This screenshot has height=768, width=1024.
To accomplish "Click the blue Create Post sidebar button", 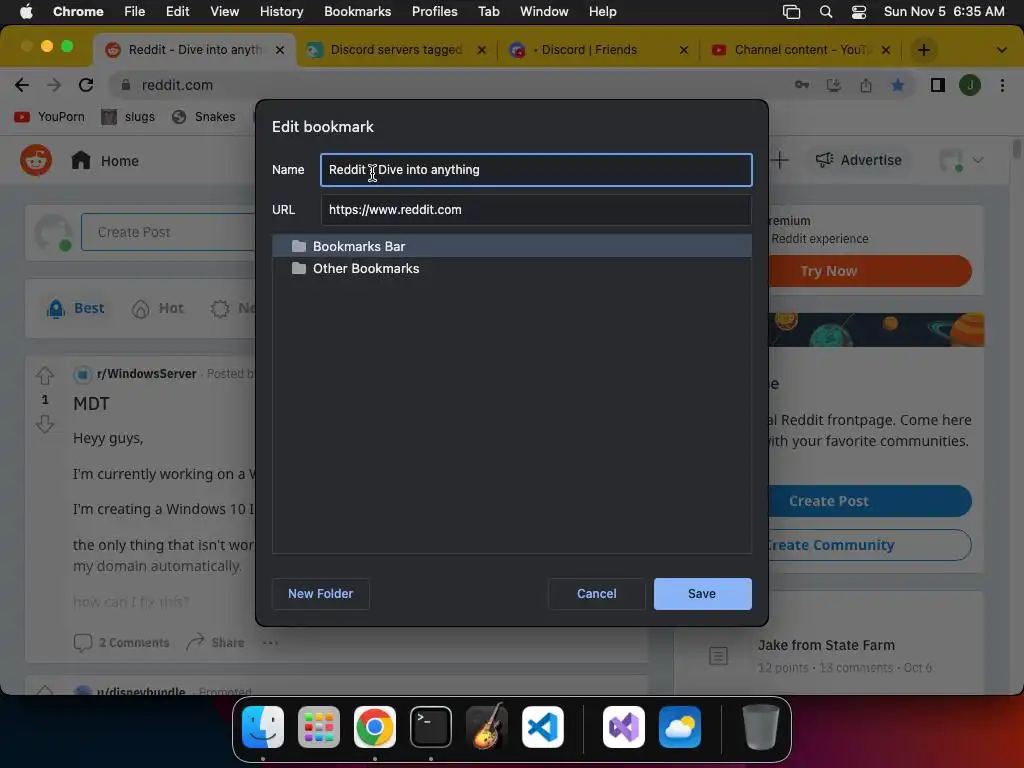I will coord(871,501).
